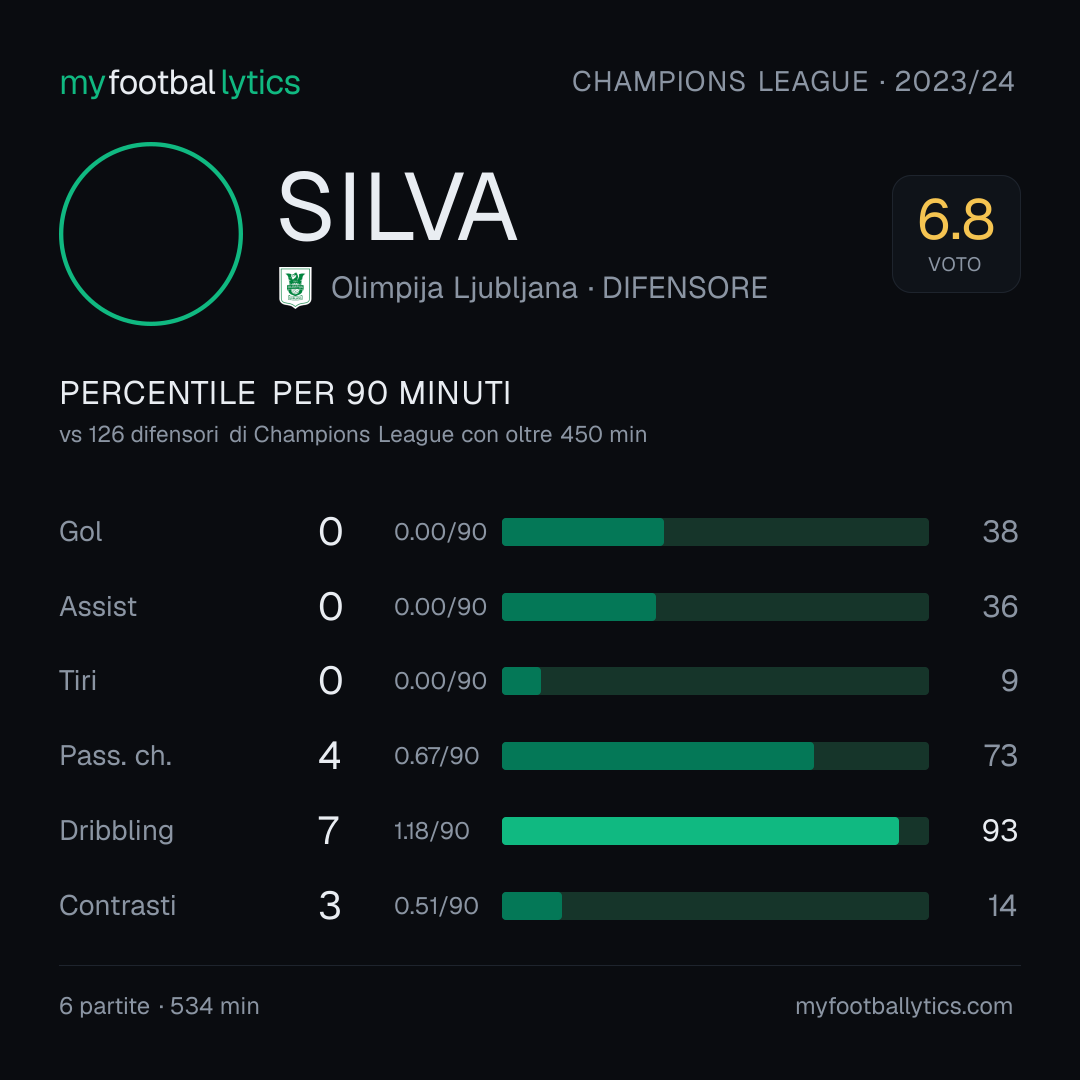Click the Contrasti stat label
The image size is (1080, 1080).
(118, 906)
